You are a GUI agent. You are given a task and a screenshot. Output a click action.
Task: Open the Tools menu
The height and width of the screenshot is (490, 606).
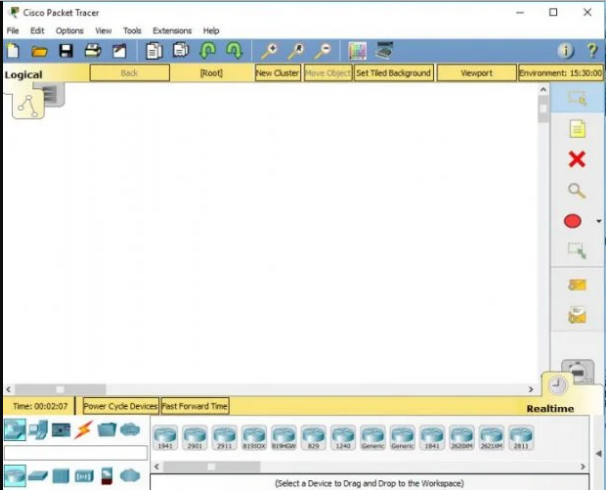pyautogui.click(x=132, y=31)
